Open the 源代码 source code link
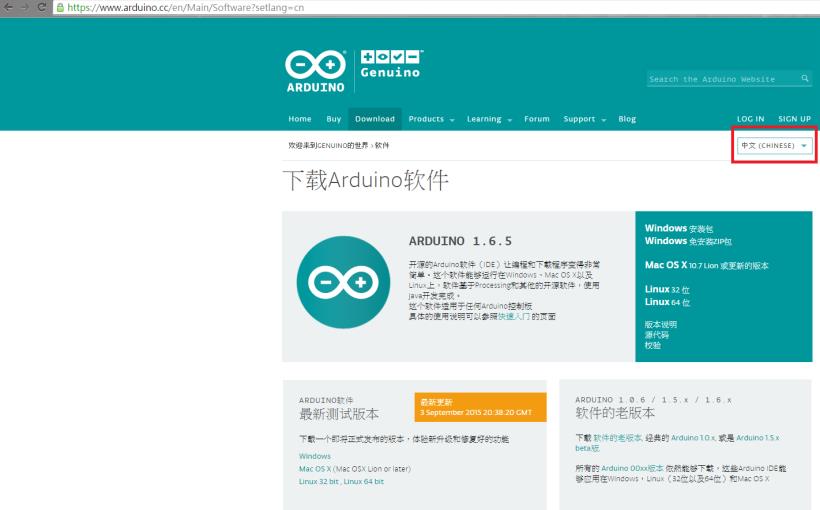The height and width of the screenshot is (510, 820). (656, 335)
